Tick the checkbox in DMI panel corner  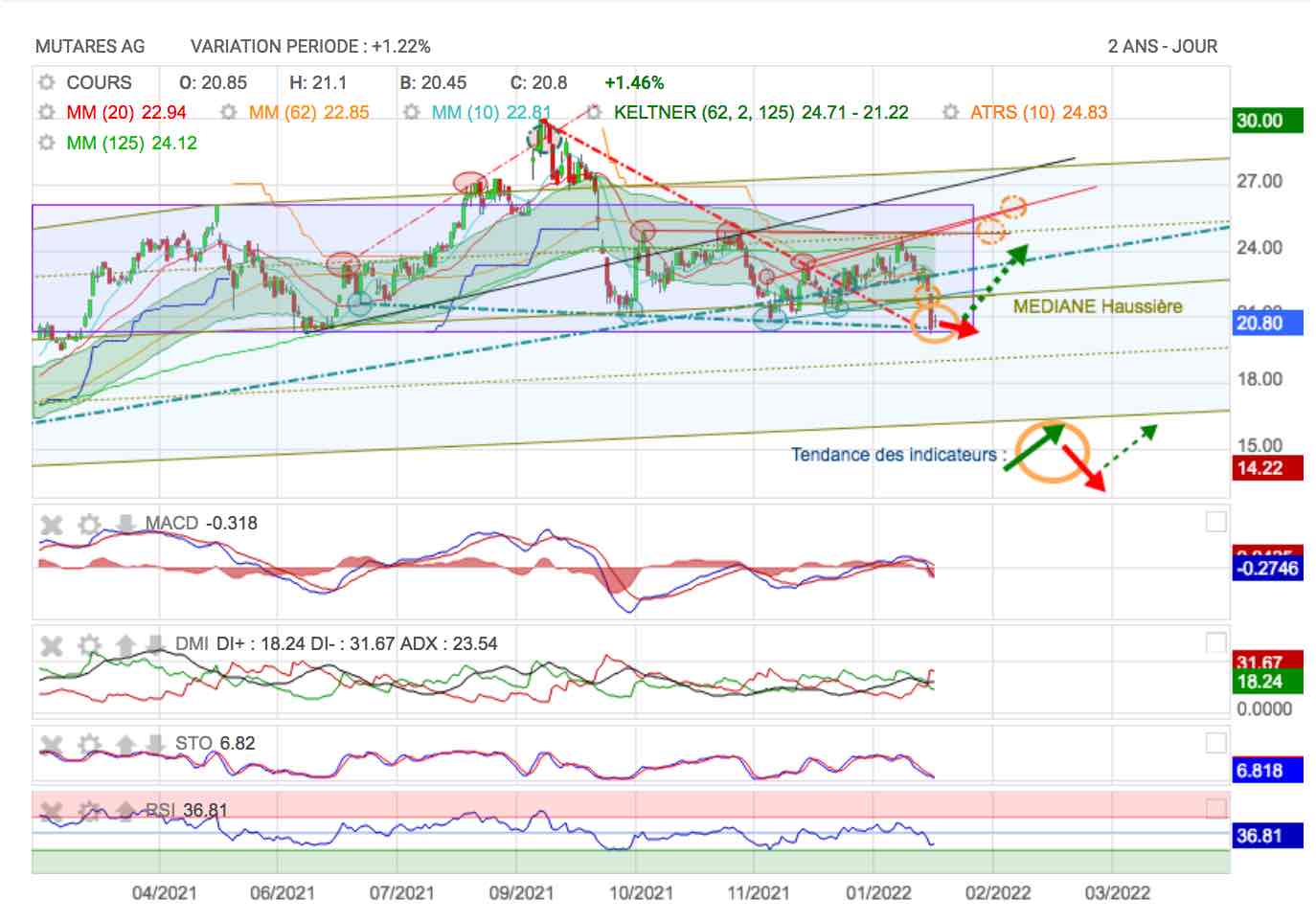point(1215,642)
